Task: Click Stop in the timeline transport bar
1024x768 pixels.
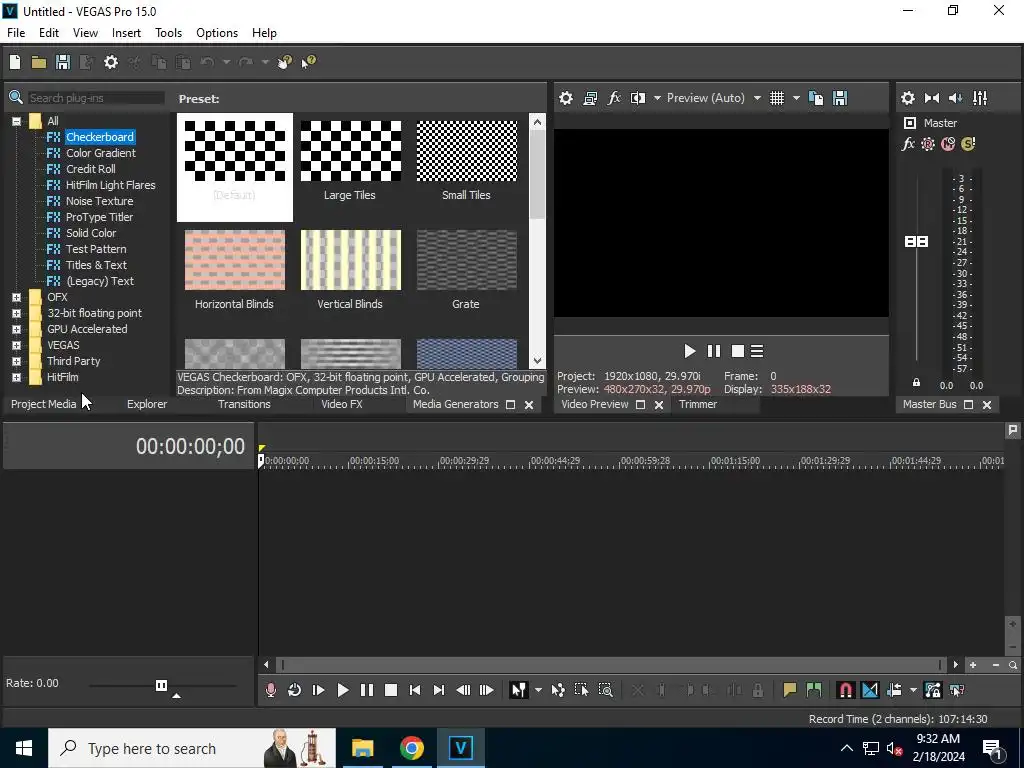Action: (391, 690)
